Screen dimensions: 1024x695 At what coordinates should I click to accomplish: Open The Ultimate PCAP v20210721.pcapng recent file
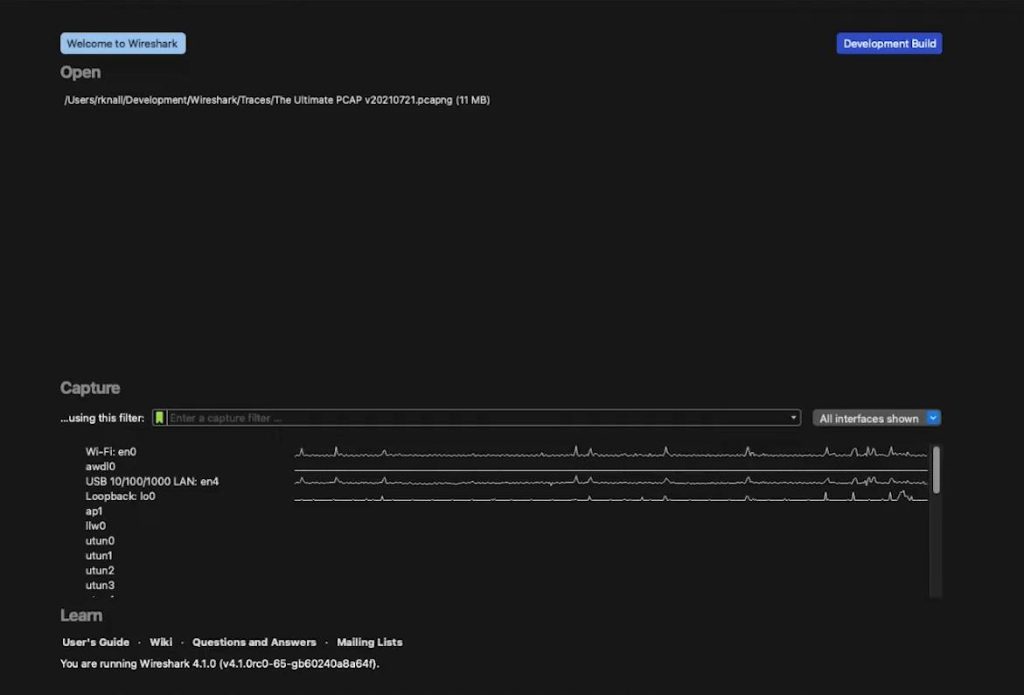(x=277, y=100)
